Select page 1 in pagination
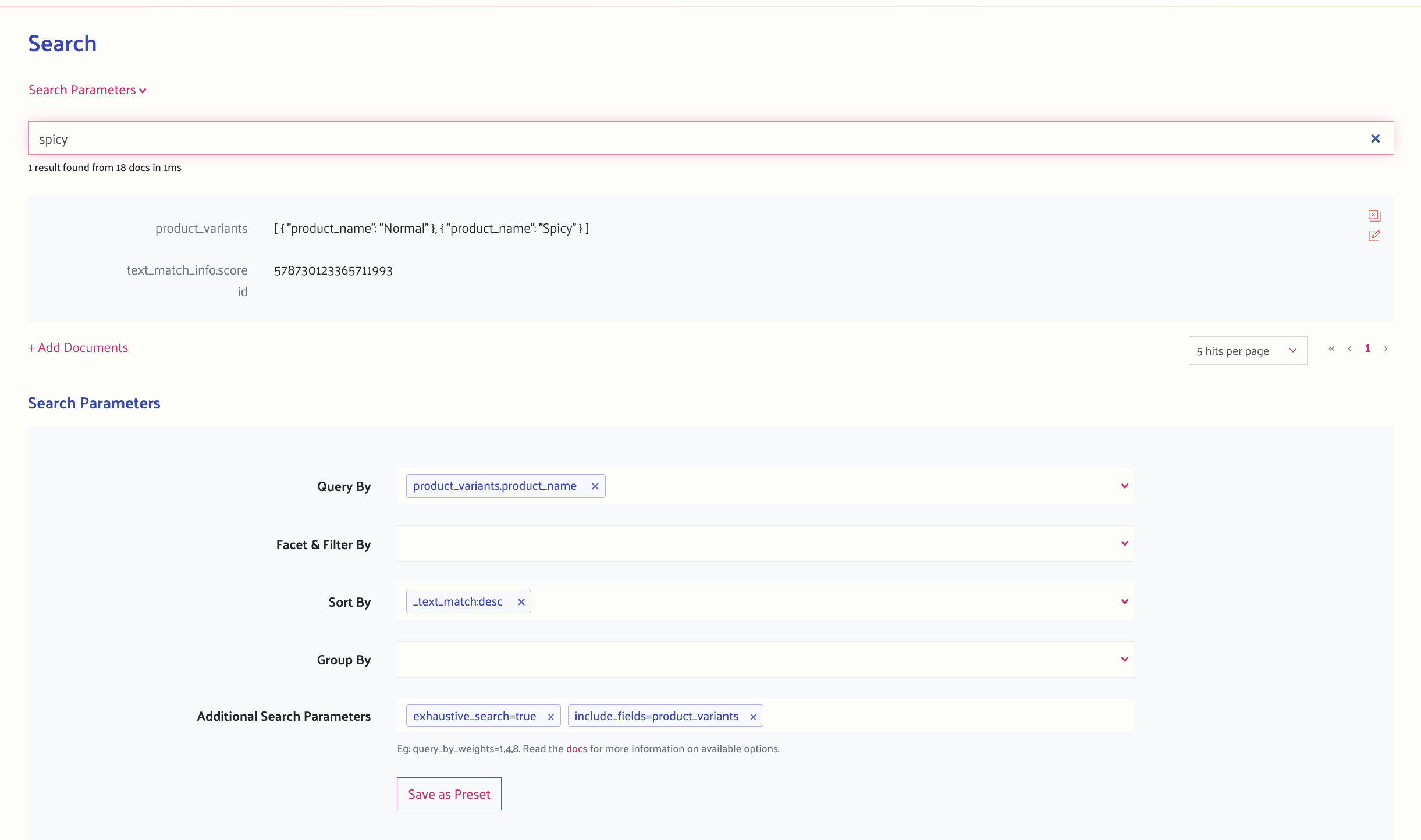 (1367, 348)
